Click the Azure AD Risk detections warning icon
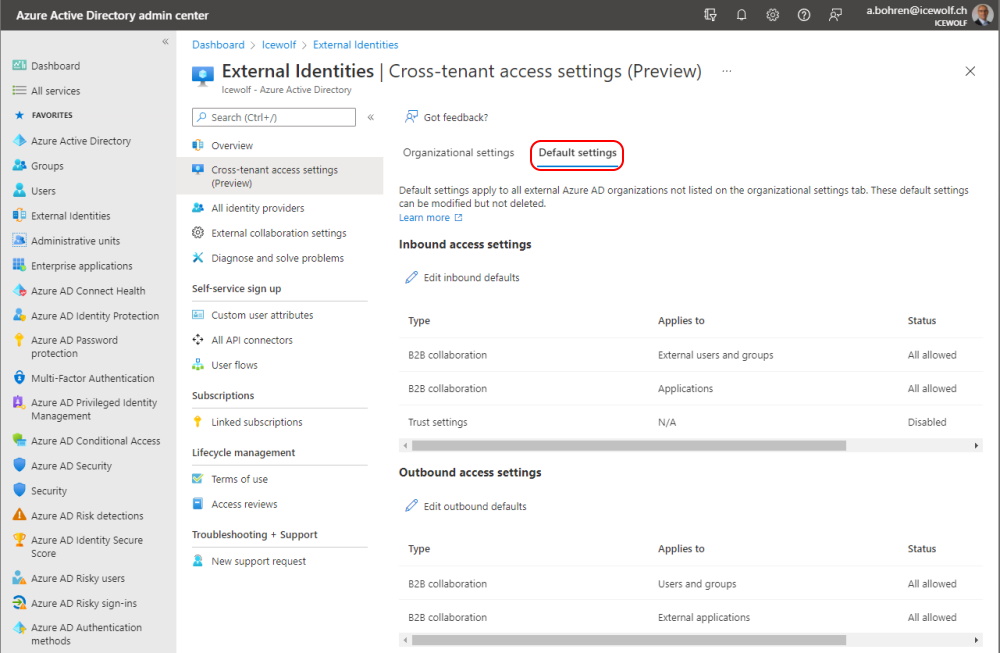 pyautogui.click(x=20, y=515)
